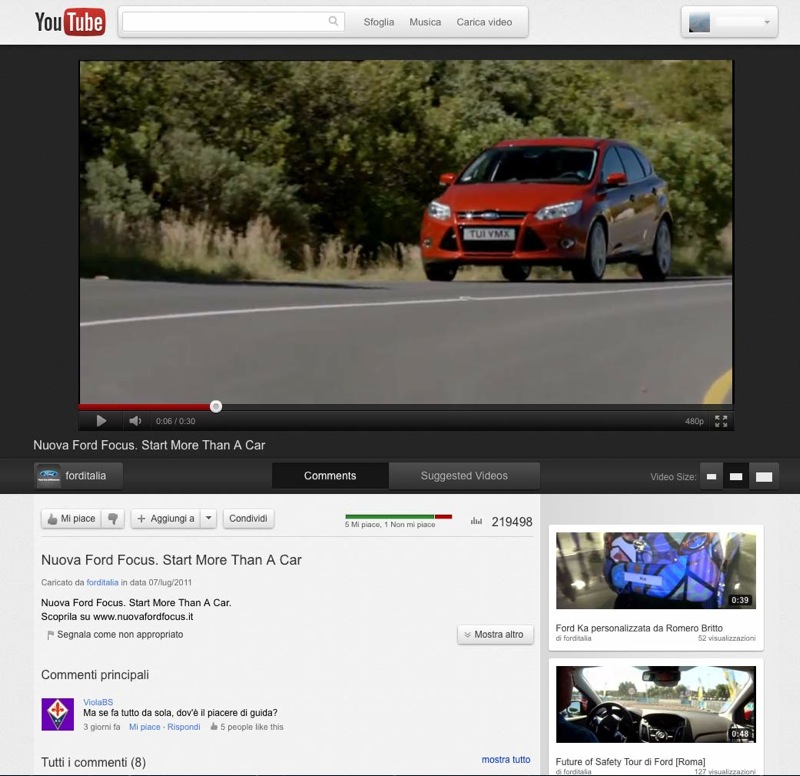This screenshot has height=776, width=800.
Task: Click the like/dislike ratio bar
Action: pos(398,516)
